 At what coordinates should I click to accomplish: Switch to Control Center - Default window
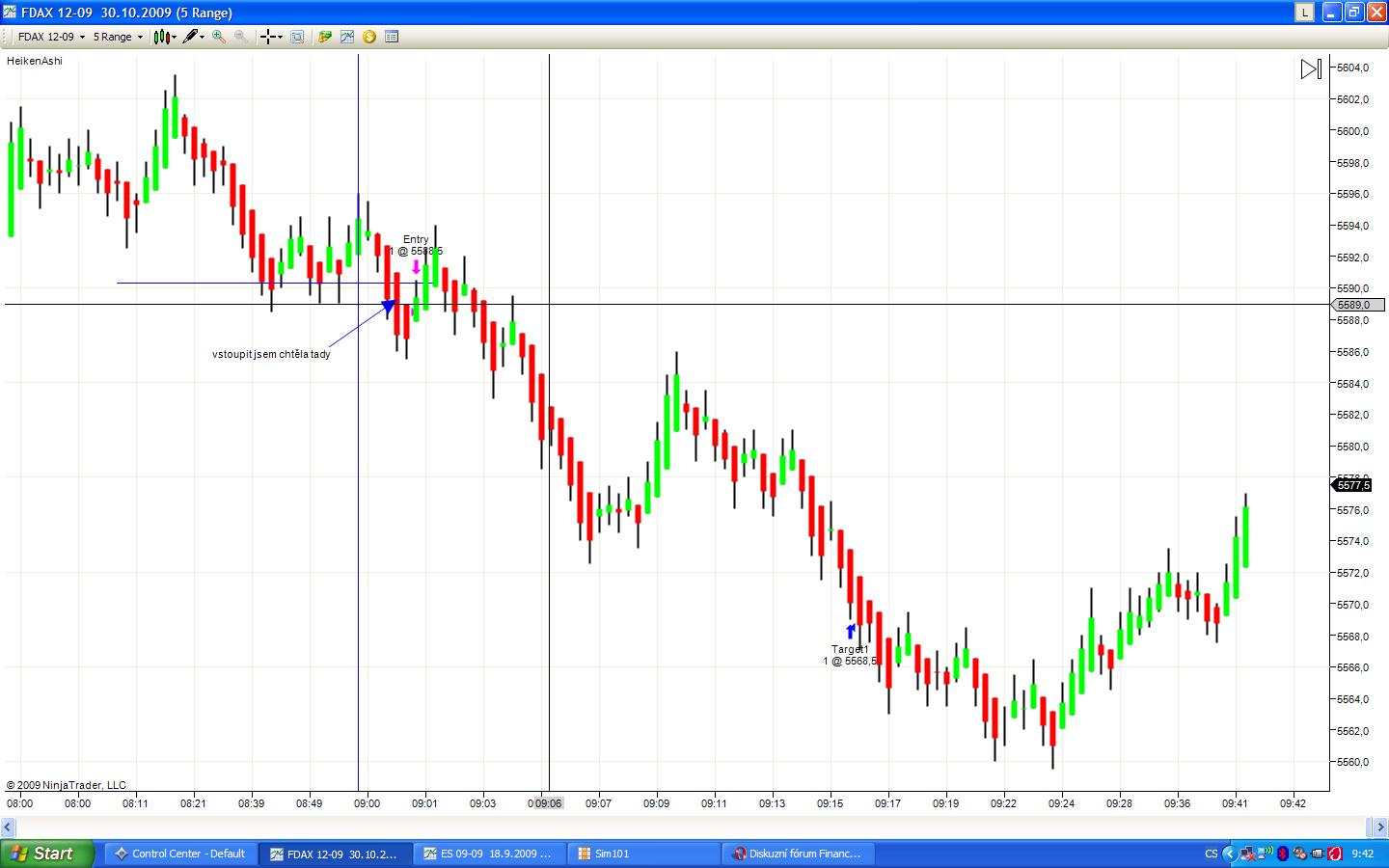tap(179, 854)
